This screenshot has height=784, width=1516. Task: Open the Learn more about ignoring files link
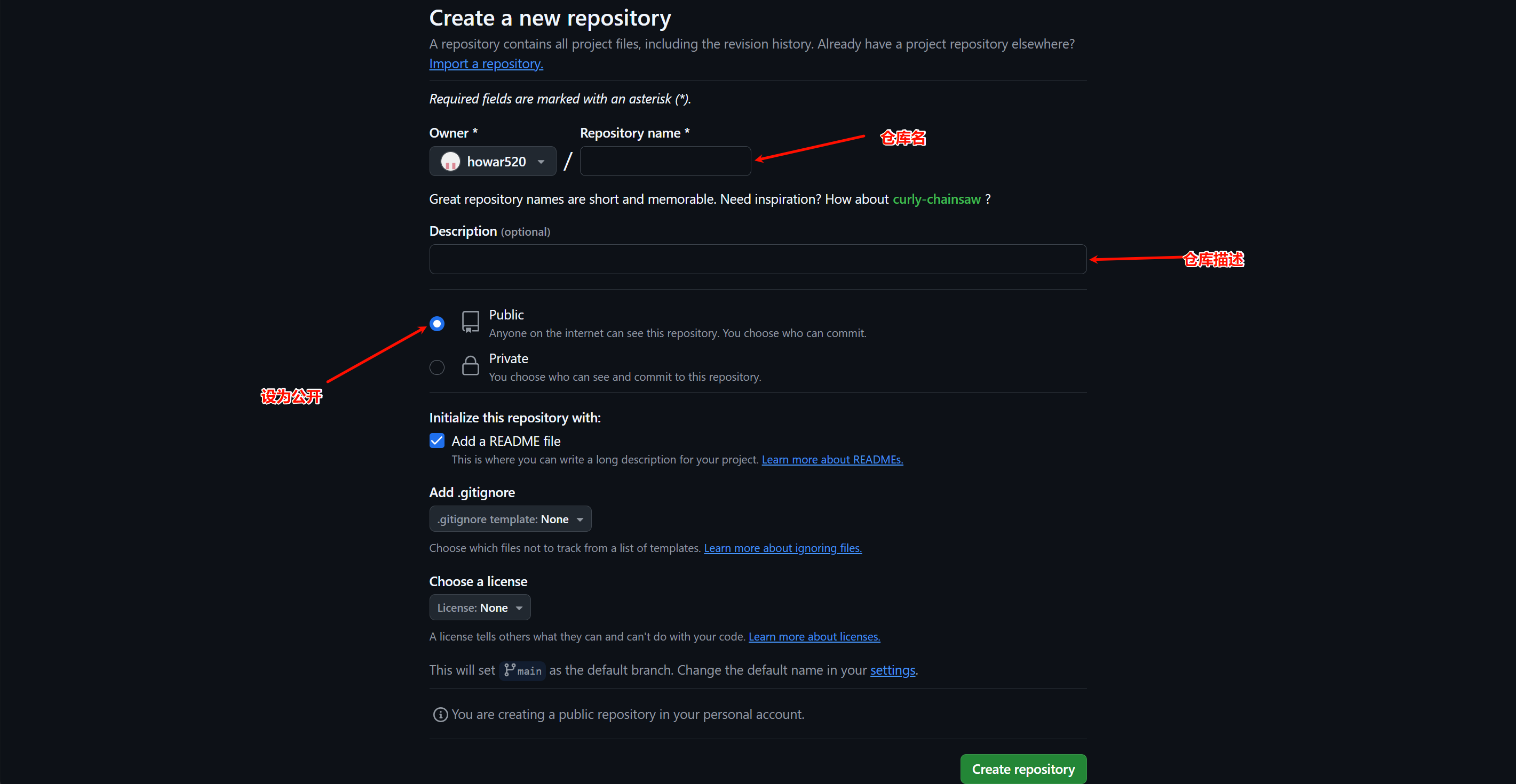pyautogui.click(x=783, y=548)
